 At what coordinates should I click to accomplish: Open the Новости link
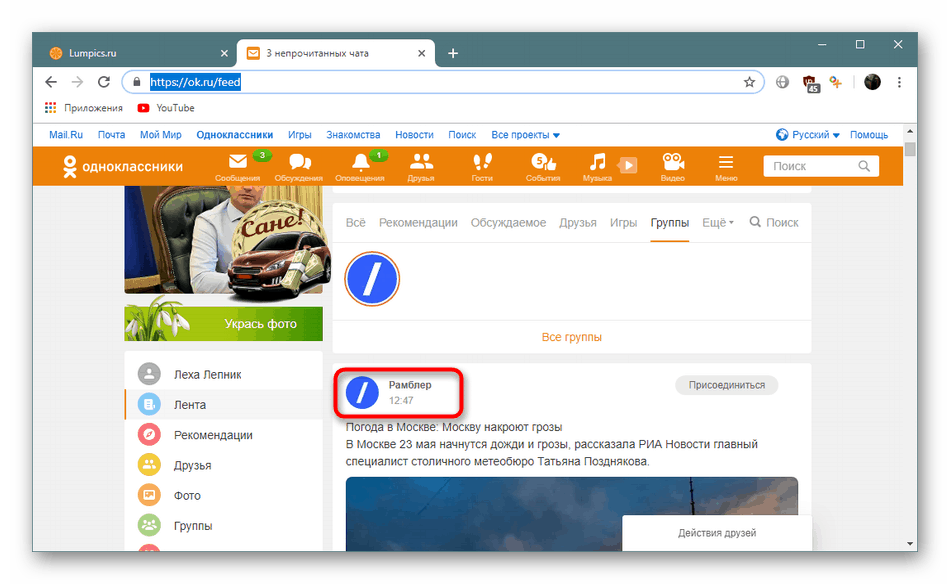point(414,134)
